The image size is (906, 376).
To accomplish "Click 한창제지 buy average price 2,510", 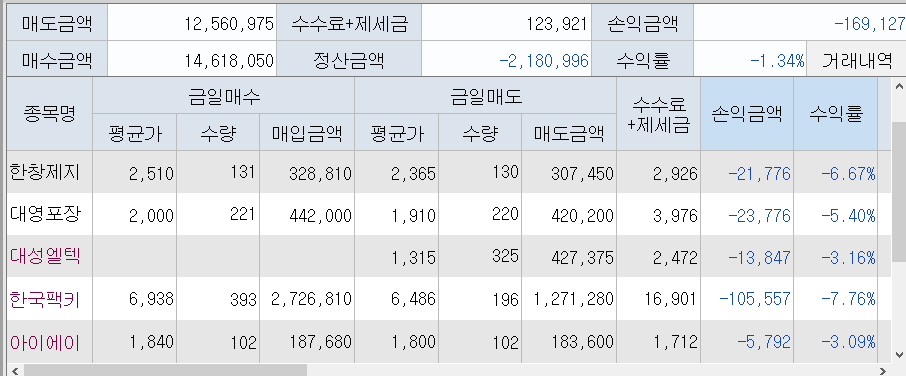I will tap(151, 173).
